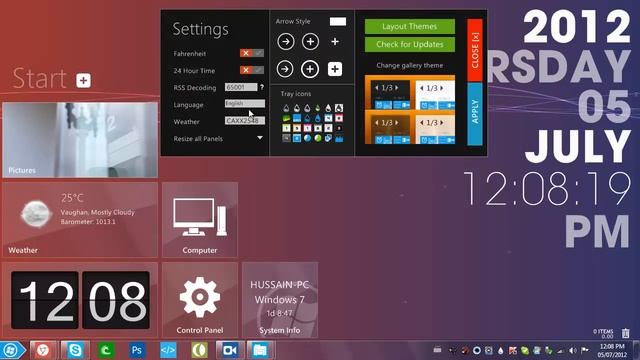Screen dimensions: 640x360
Task: Open the Computer tile
Action: point(200,220)
